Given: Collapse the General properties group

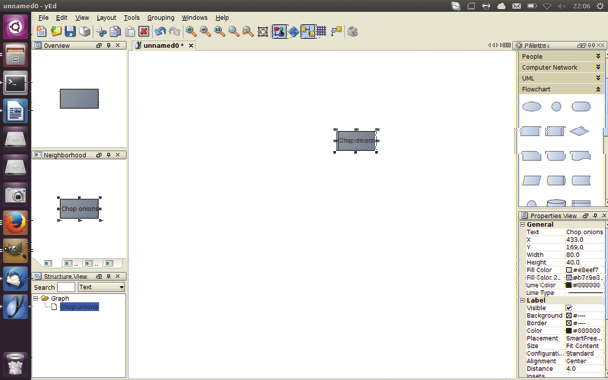Looking at the screenshot, I should click(522, 225).
